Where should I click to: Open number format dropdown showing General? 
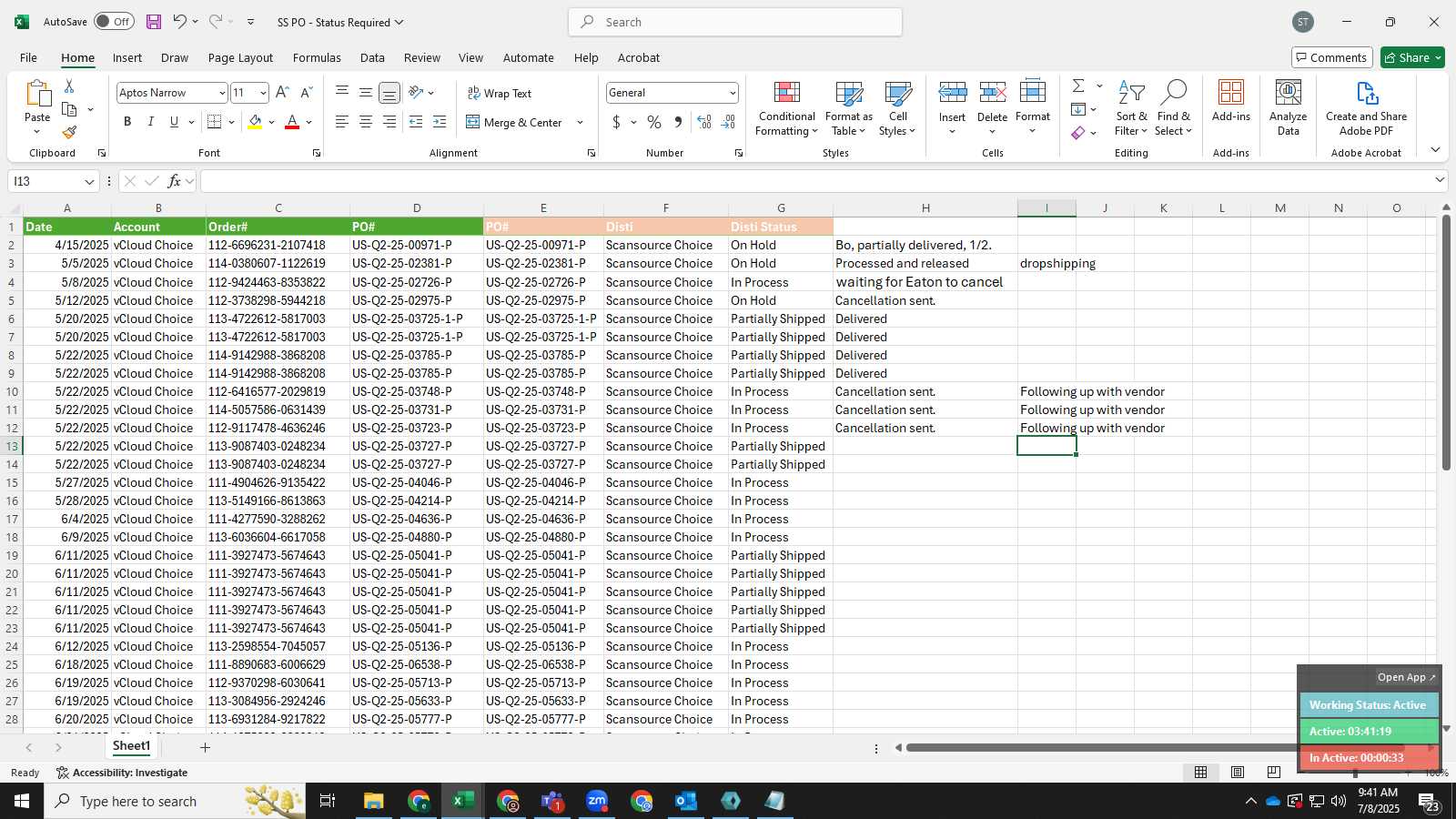pyautogui.click(x=733, y=93)
